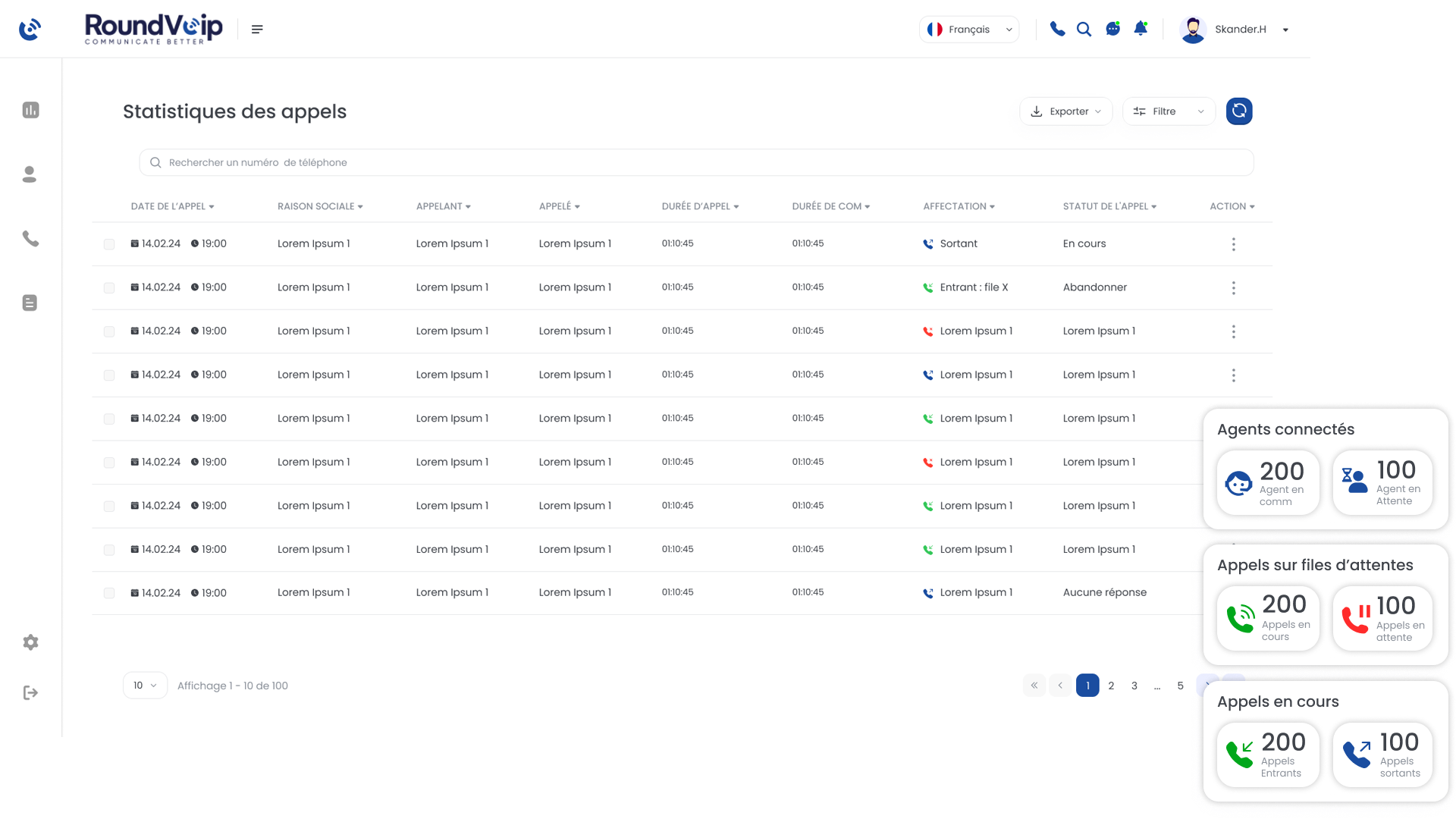The width and height of the screenshot is (1456, 819).
Task: Open notifications bell
Action: 1141,29
